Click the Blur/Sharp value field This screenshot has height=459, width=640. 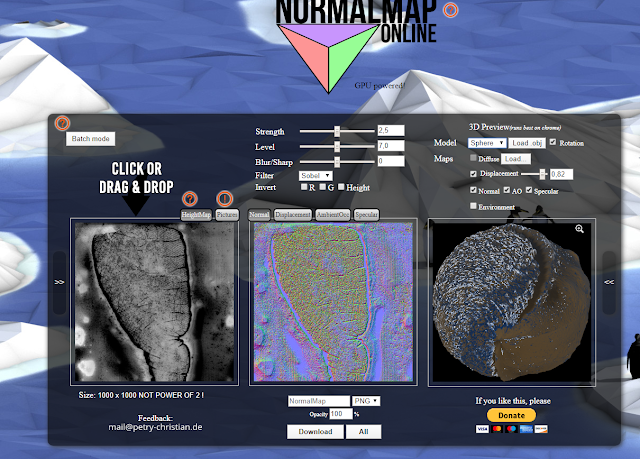[x=391, y=161]
